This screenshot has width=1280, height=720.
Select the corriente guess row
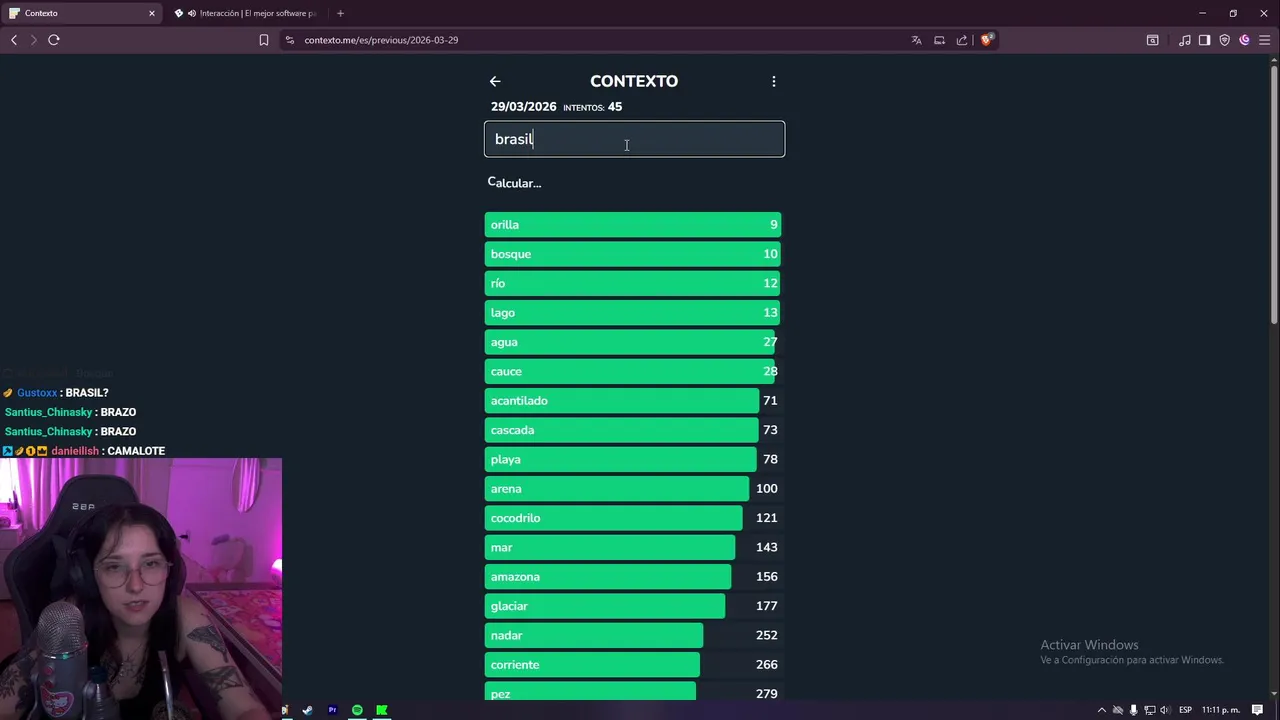634,665
